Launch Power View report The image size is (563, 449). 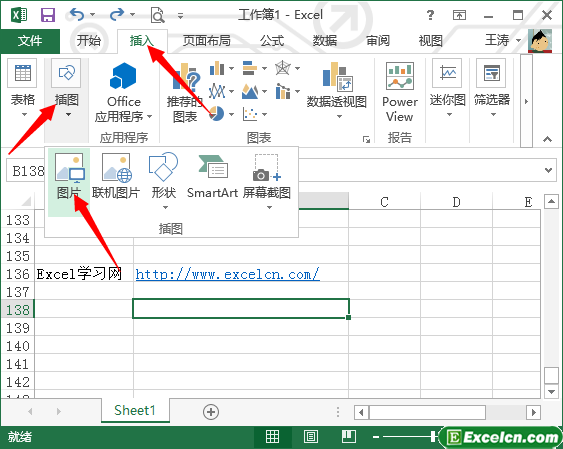pos(400,92)
